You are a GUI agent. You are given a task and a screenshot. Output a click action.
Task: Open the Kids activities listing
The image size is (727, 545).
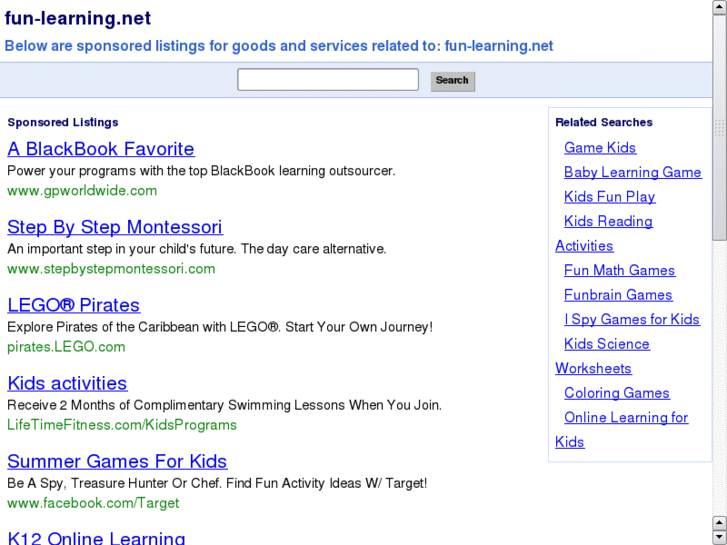[67, 383]
